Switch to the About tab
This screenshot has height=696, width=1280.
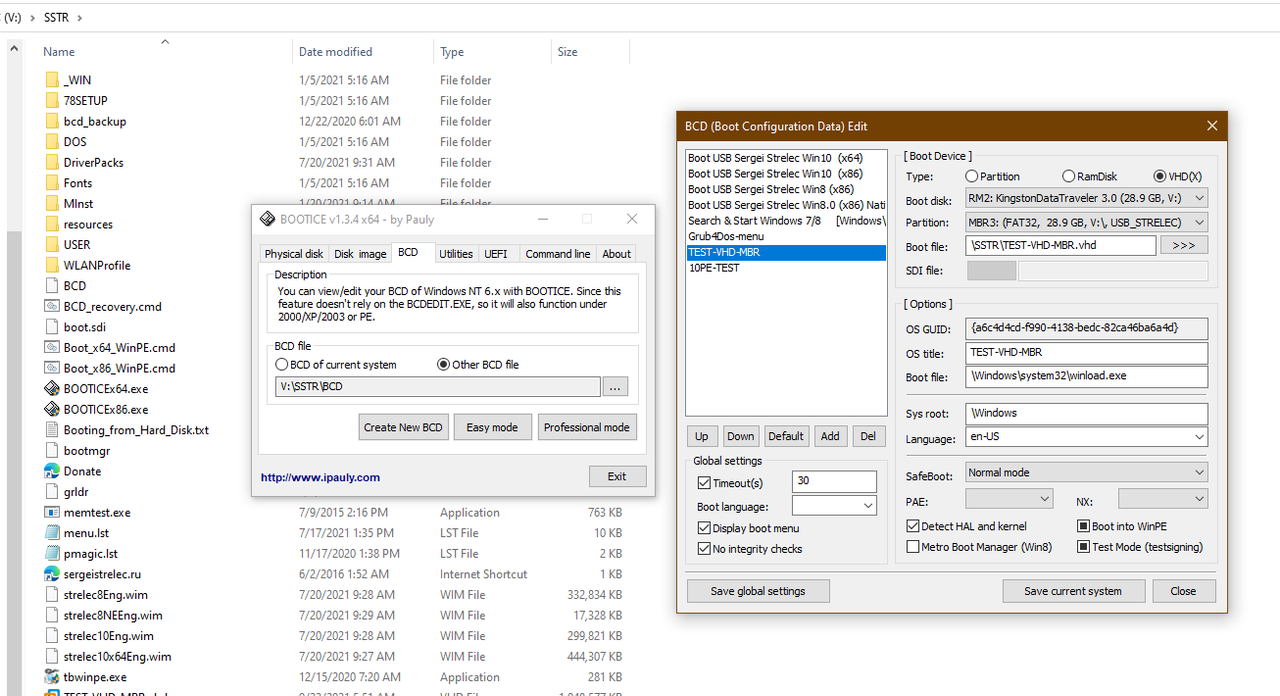[x=616, y=254]
